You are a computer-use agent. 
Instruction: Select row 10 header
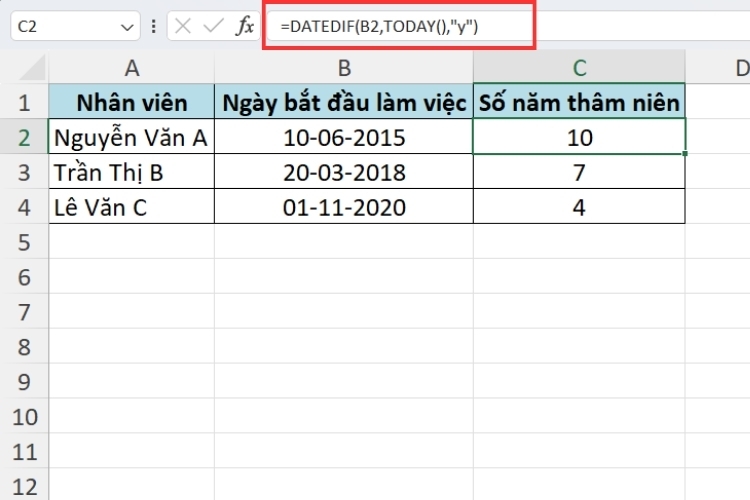tap(24, 417)
